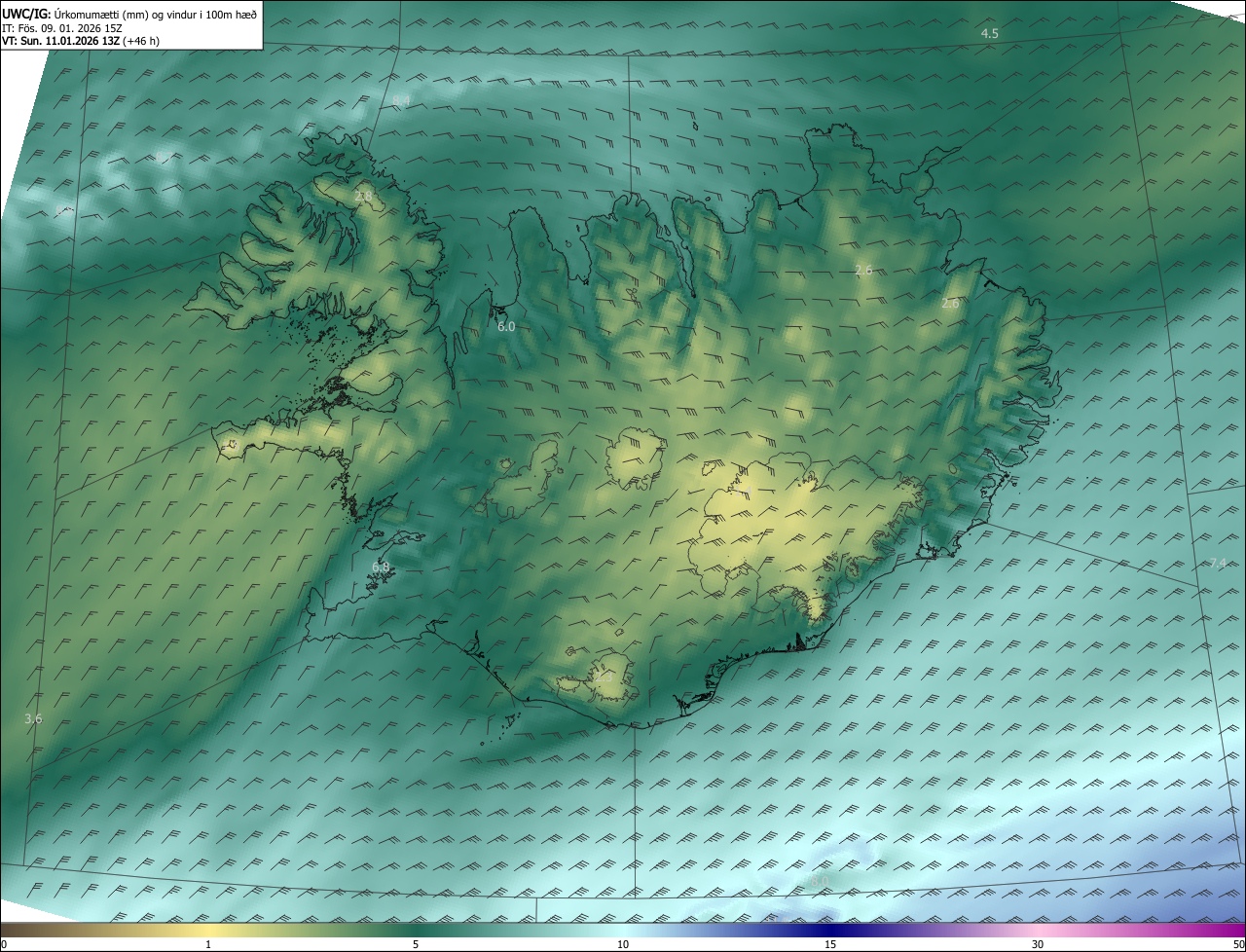The width and height of the screenshot is (1246, 952).
Task: Click the "3.6" value label on the map
Action: coord(33,719)
